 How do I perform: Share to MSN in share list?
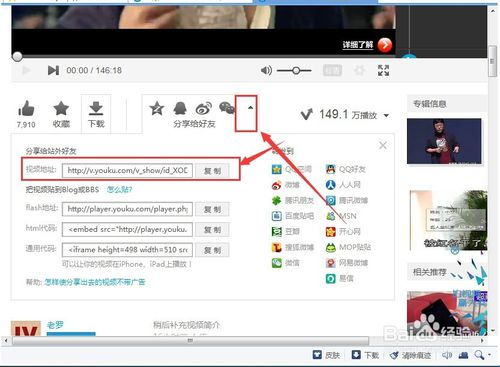341,216
